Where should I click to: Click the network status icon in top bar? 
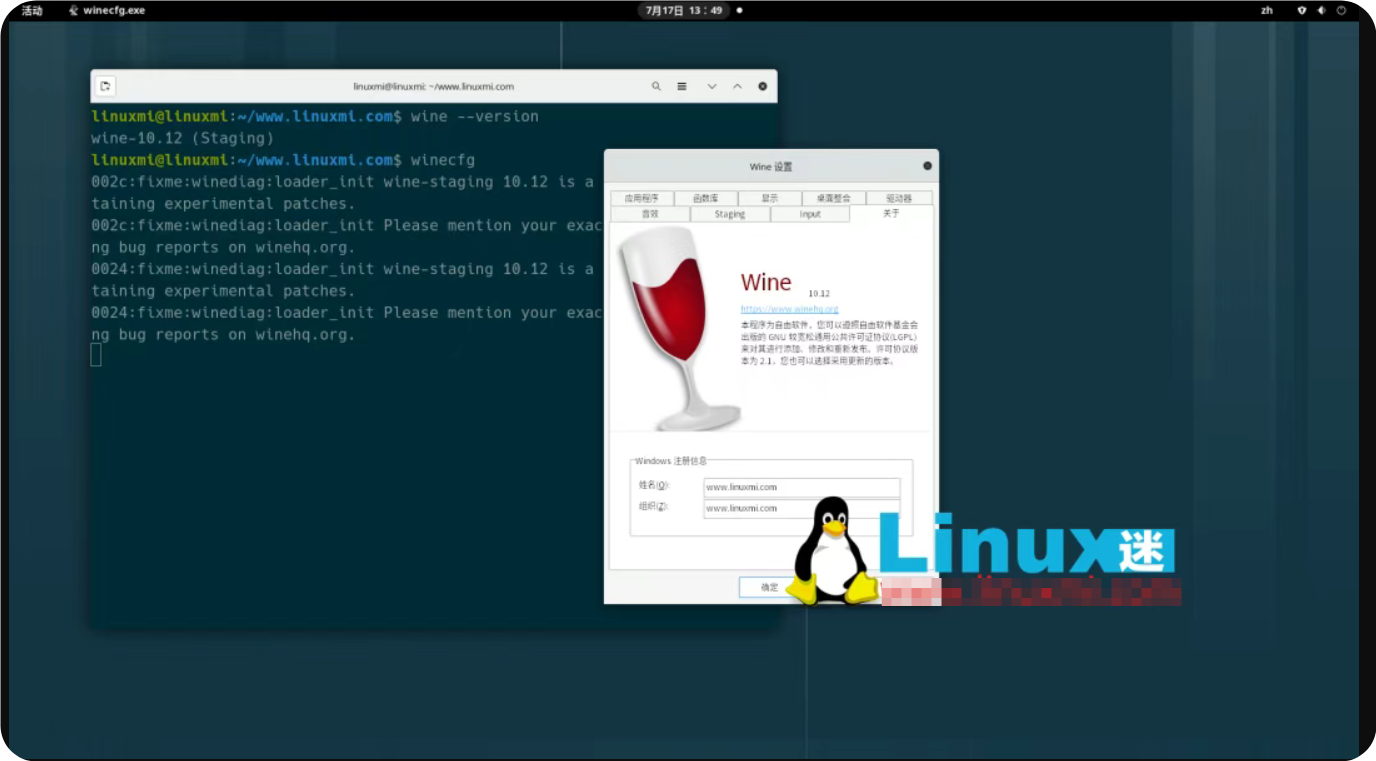[x=1301, y=10]
